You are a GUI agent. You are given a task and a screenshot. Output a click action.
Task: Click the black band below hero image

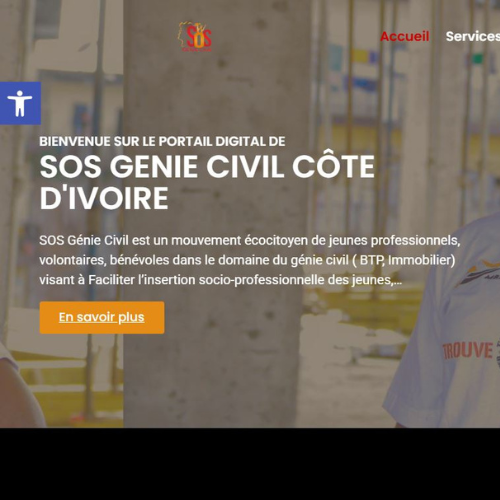(250, 464)
